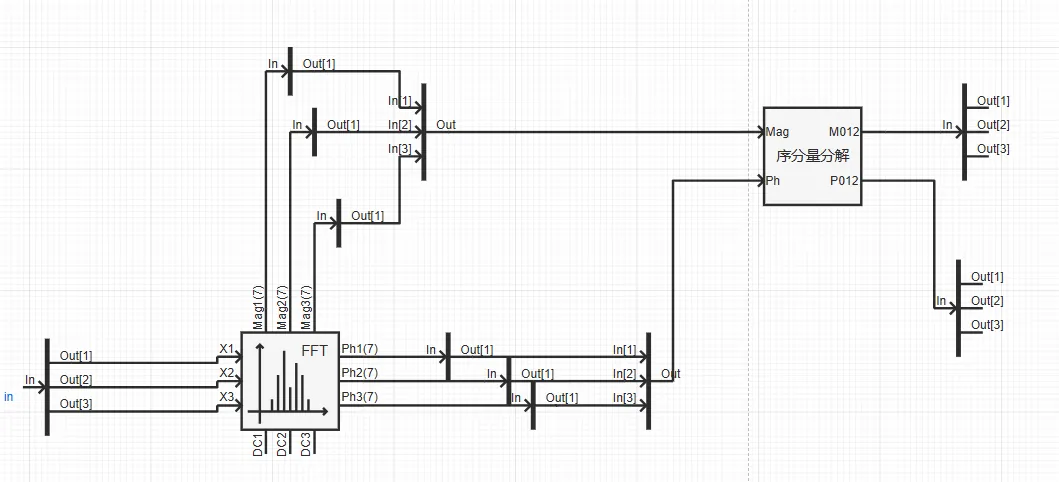Image resolution: width=1059 pixels, height=482 pixels.
Task: Select the leftmost input demux bar
Action: pos(47,386)
